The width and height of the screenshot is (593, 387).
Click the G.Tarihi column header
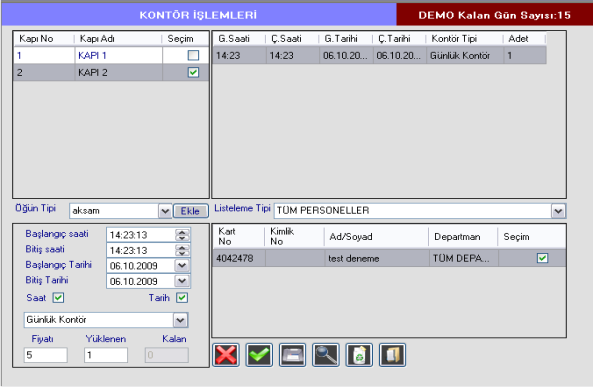point(346,39)
